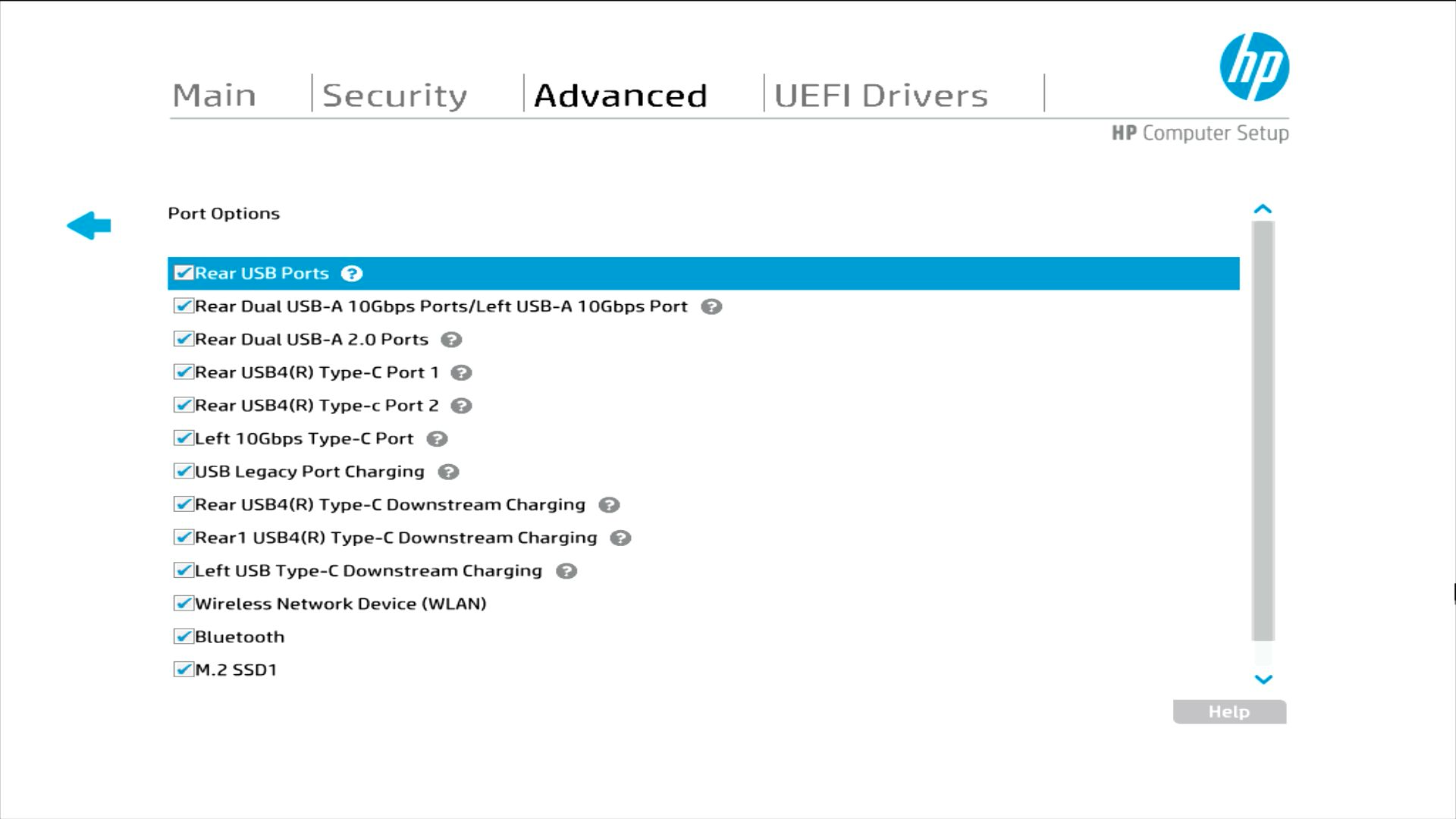This screenshot has width=1456, height=819.
Task: View help for USB Legacy Port Charging
Action: coord(448,472)
